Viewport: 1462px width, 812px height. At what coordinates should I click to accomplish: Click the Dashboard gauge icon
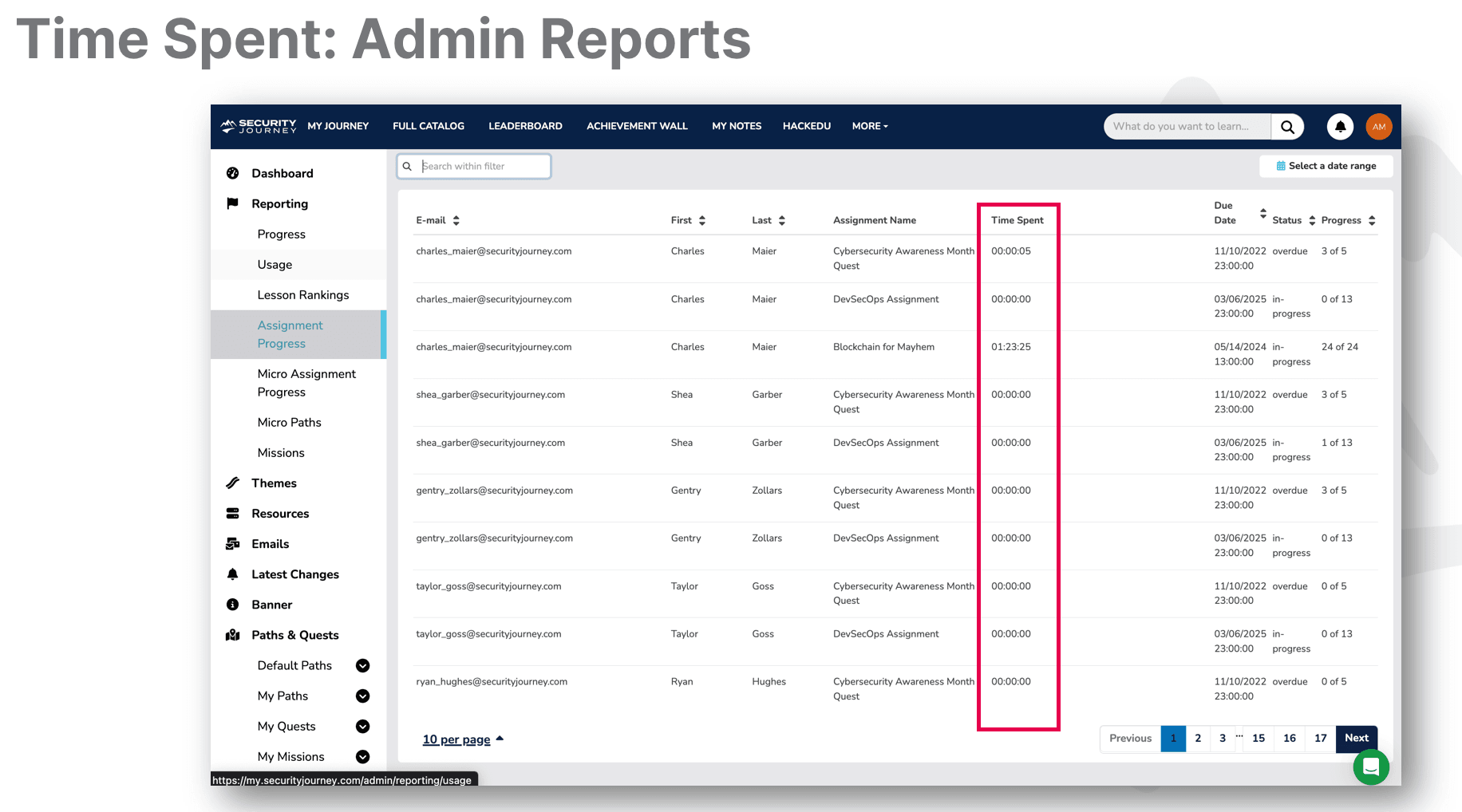(x=233, y=173)
